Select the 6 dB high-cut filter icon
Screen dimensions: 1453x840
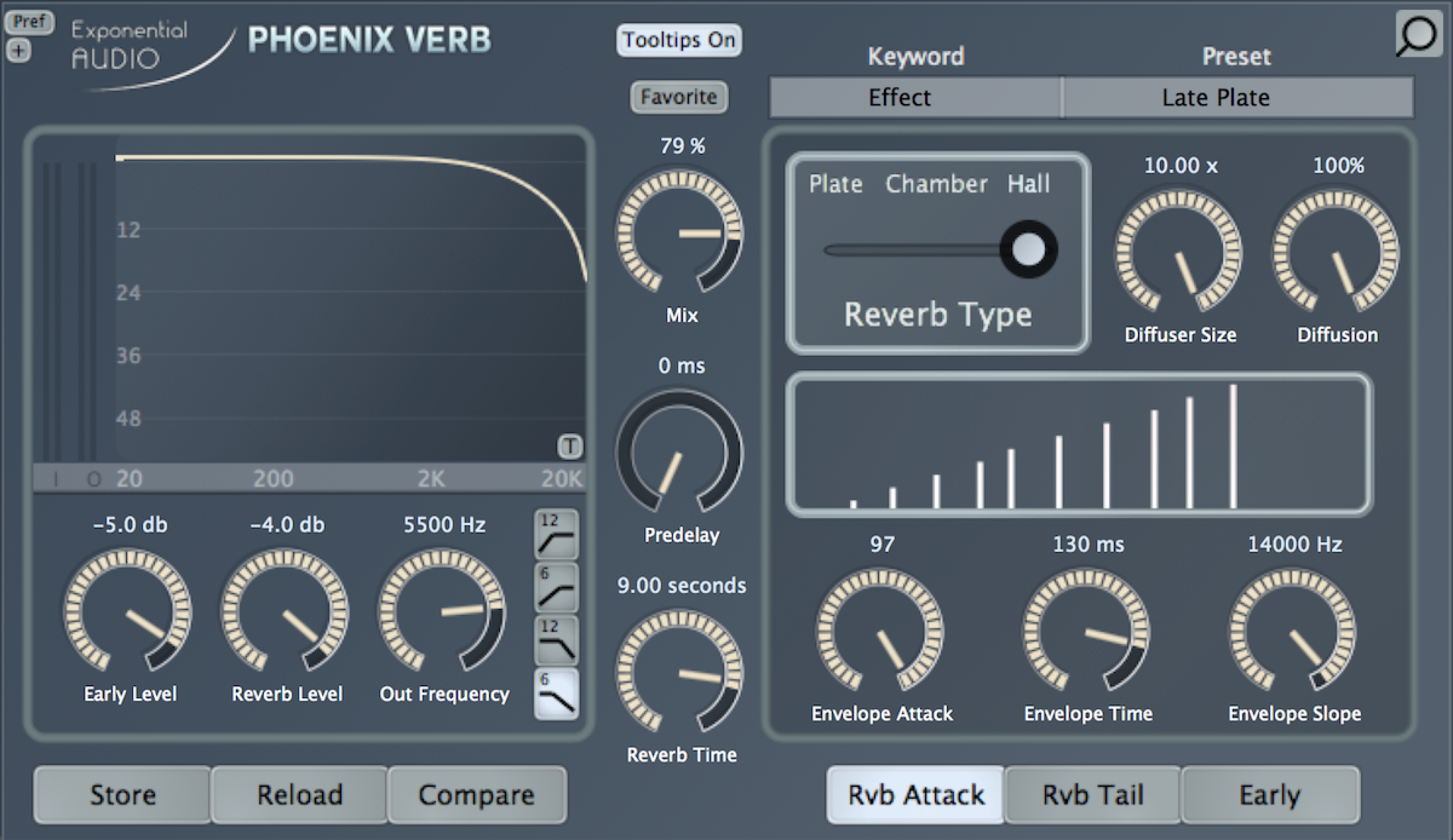pyautogui.click(x=556, y=693)
